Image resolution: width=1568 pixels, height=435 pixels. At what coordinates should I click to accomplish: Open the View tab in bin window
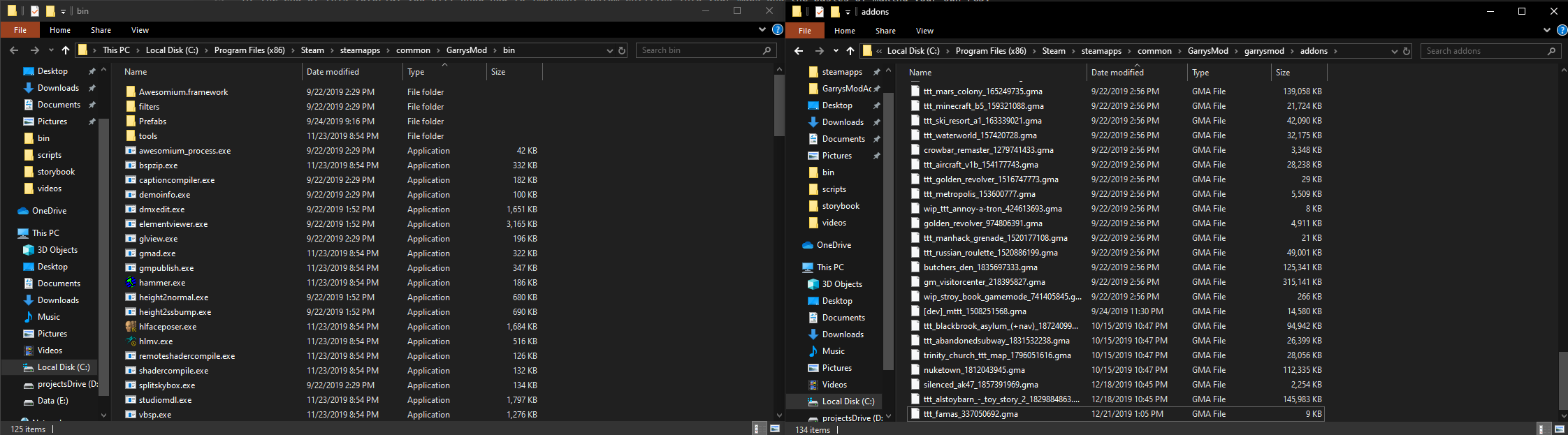coord(140,30)
